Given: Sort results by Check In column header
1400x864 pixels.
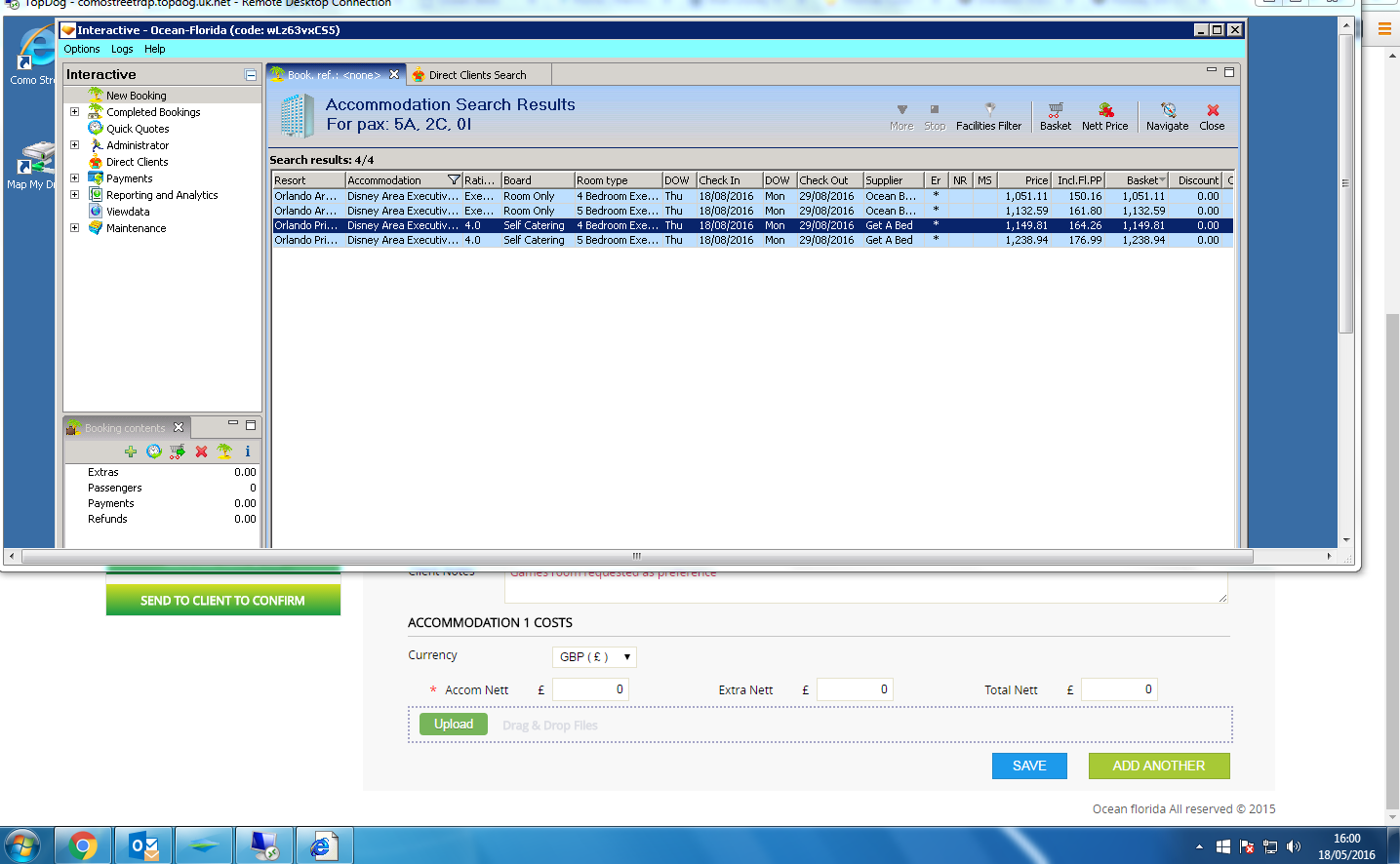Looking at the screenshot, I should pyautogui.click(x=730, y=180).
